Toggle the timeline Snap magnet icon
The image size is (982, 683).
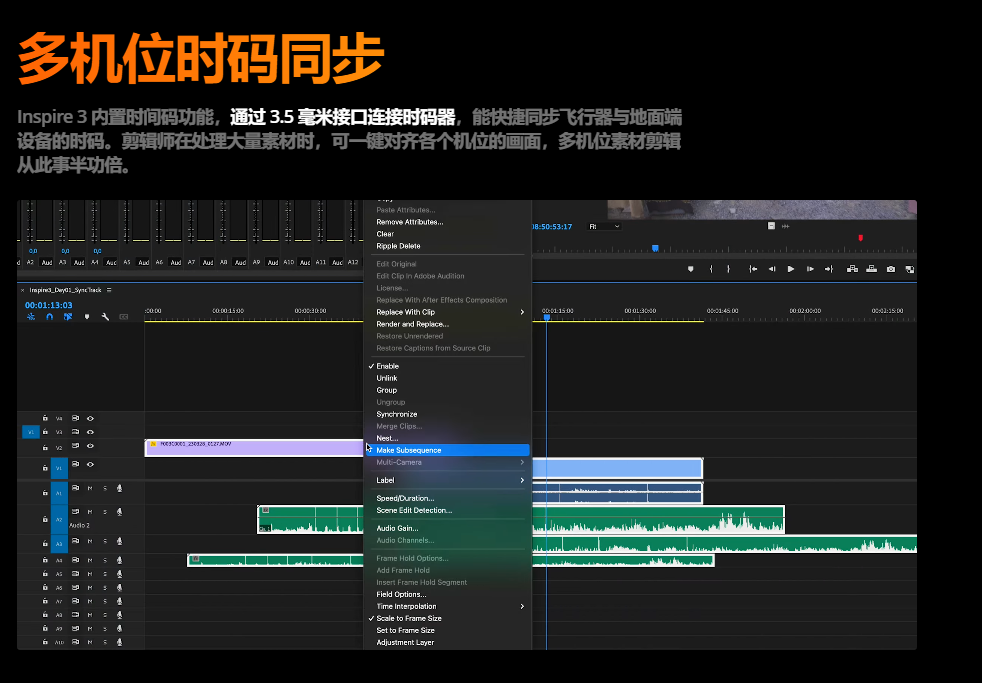point(49,317)
